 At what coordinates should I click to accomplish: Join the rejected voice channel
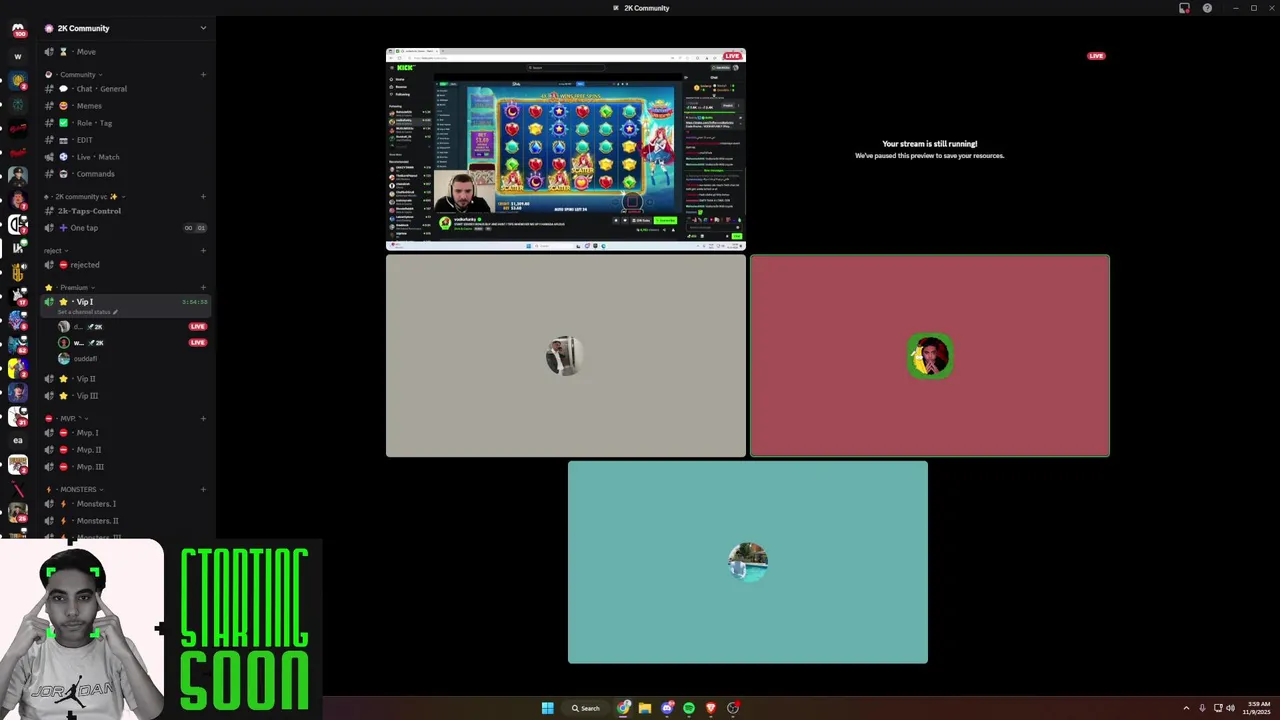(x=125, y=265)
